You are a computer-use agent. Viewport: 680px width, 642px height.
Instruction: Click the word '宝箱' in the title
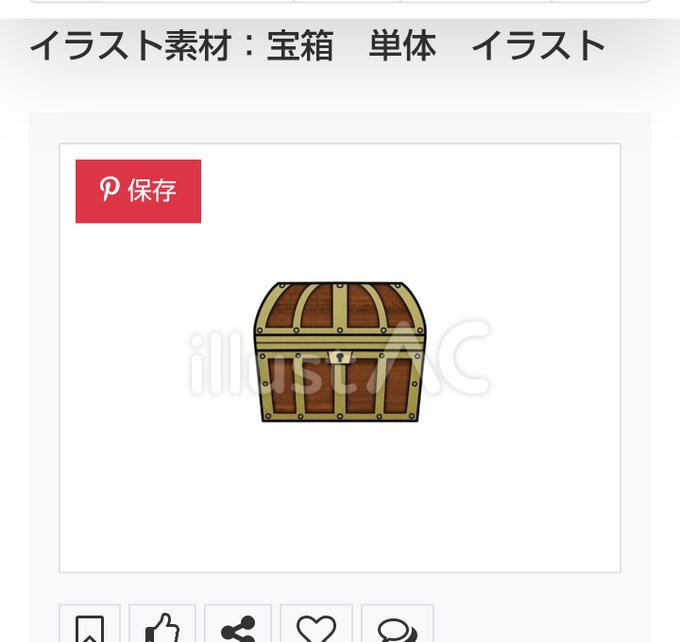[300, 46]
